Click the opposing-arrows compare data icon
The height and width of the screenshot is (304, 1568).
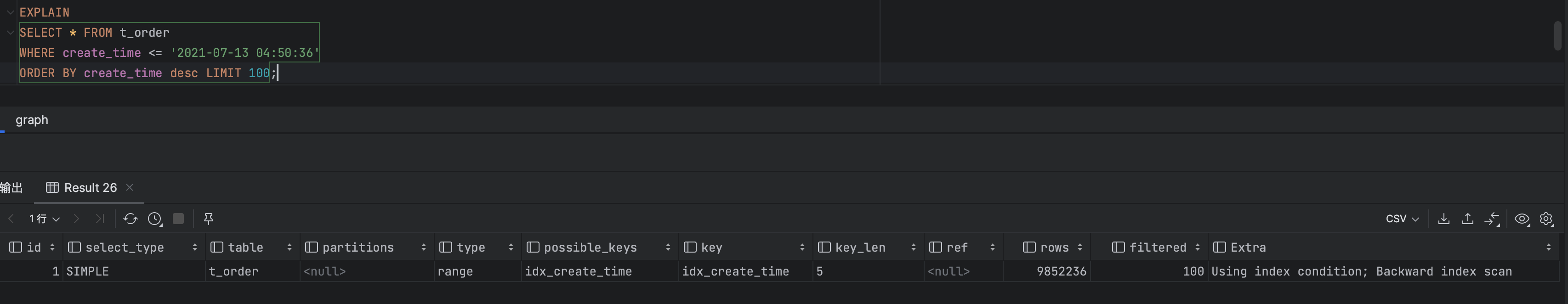point(1492,219)
